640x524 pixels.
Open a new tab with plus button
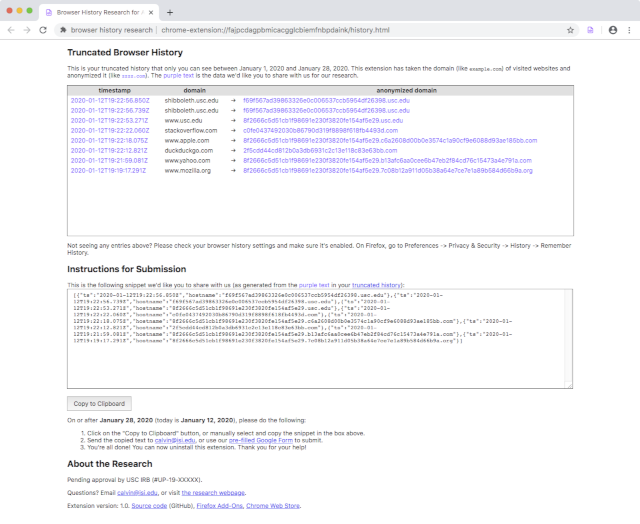(x=170, y=12)
